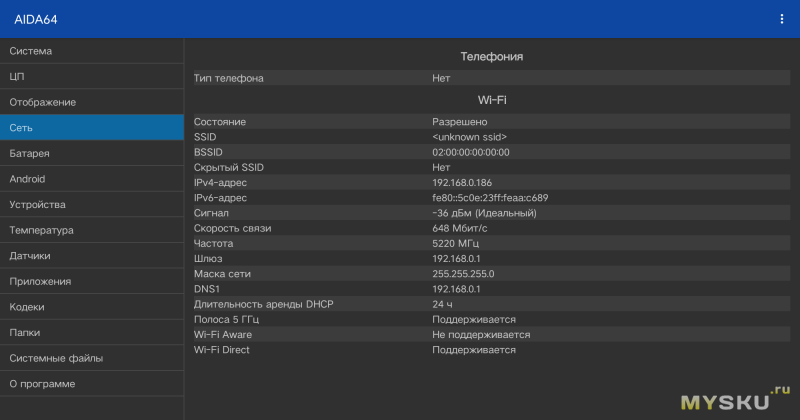Image resolution: width=800 pixels, height=420 pixels.
Task: Select IPv4 value 192.168.0.186
Action: click(462, 183)
